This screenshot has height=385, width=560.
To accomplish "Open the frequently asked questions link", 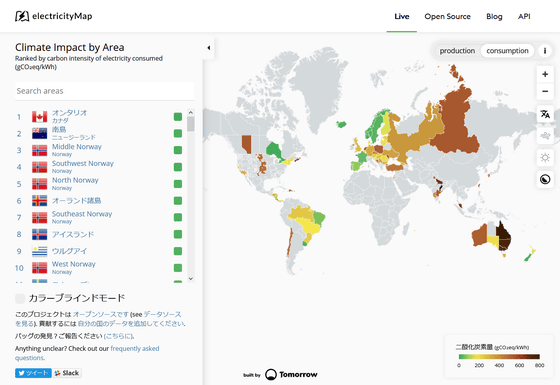I will [x=87, y=353].
